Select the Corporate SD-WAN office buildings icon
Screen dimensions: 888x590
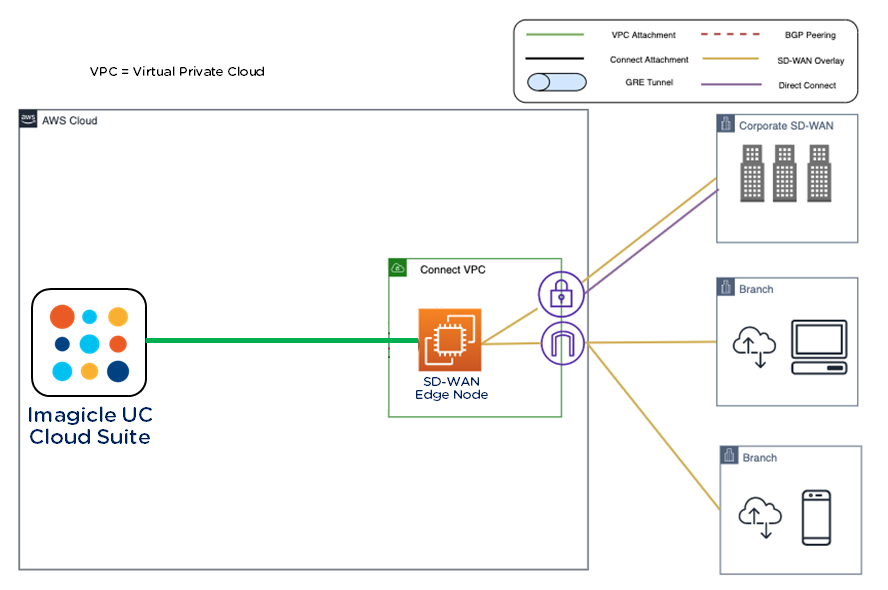click(785, 173)
